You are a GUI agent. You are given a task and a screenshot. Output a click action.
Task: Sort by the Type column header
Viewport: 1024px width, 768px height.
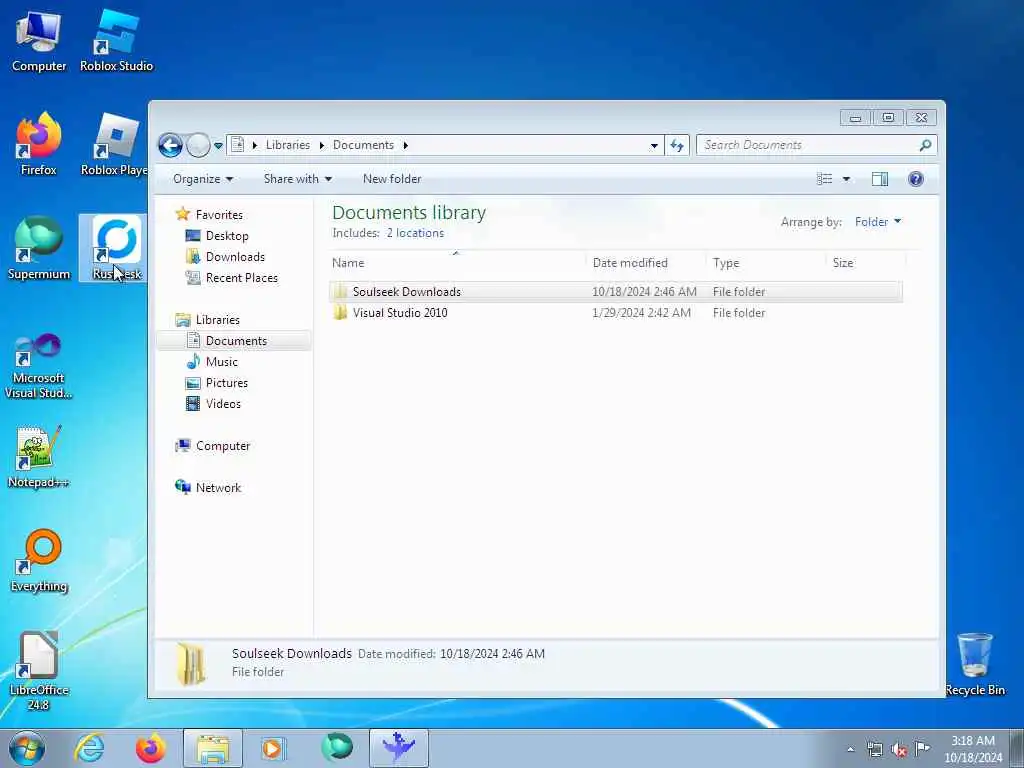pyautogui.click(x=766, y=263)
